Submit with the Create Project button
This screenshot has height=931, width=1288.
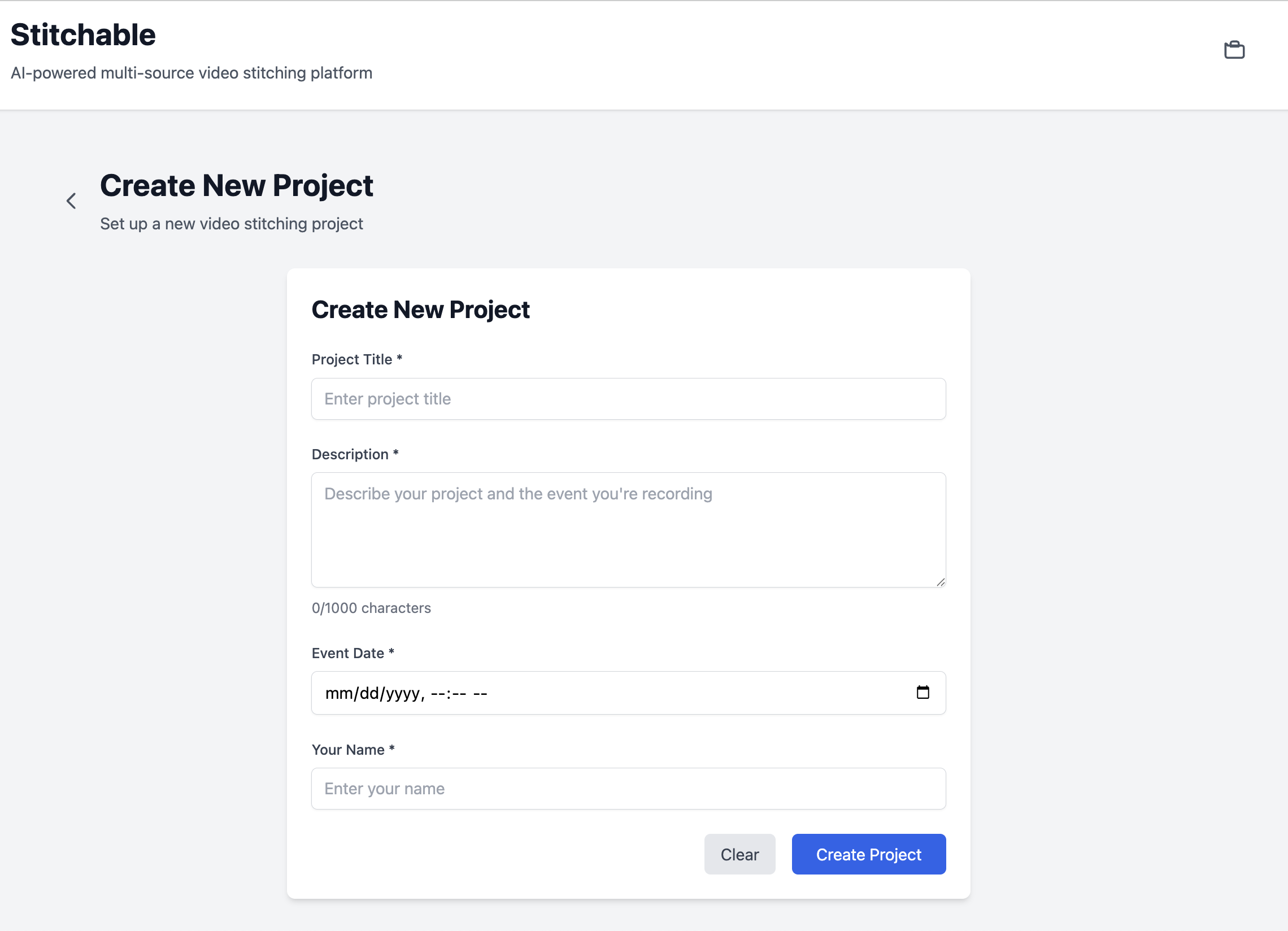click(868, 854)
